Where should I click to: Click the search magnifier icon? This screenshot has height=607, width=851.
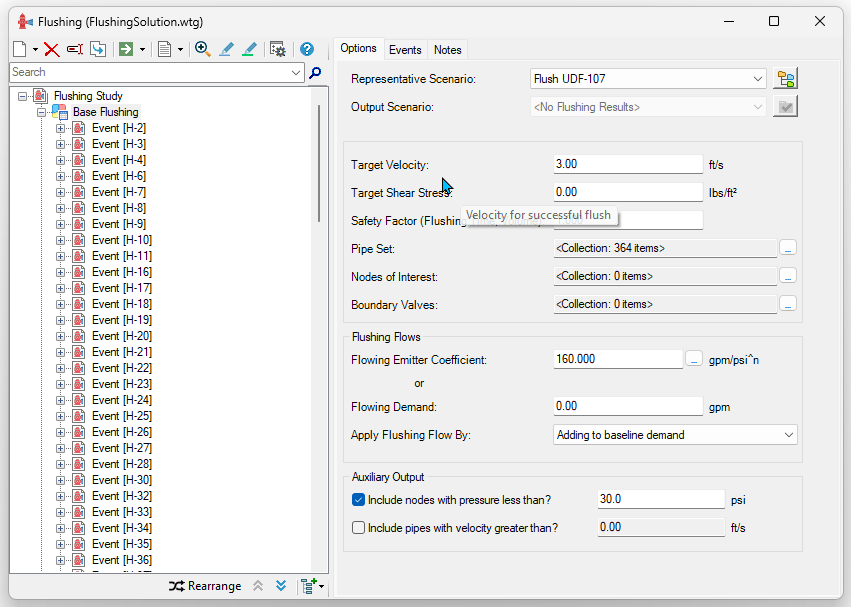tap(315, 73)
